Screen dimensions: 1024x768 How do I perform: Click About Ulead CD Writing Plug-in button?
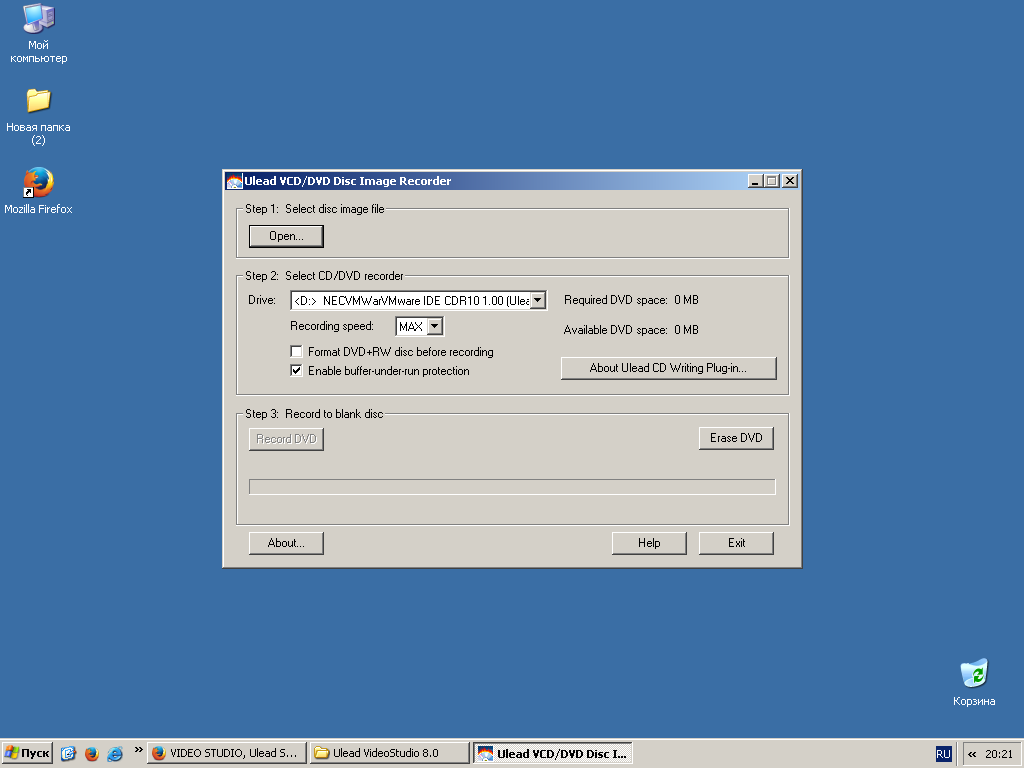tap(668, 368)
